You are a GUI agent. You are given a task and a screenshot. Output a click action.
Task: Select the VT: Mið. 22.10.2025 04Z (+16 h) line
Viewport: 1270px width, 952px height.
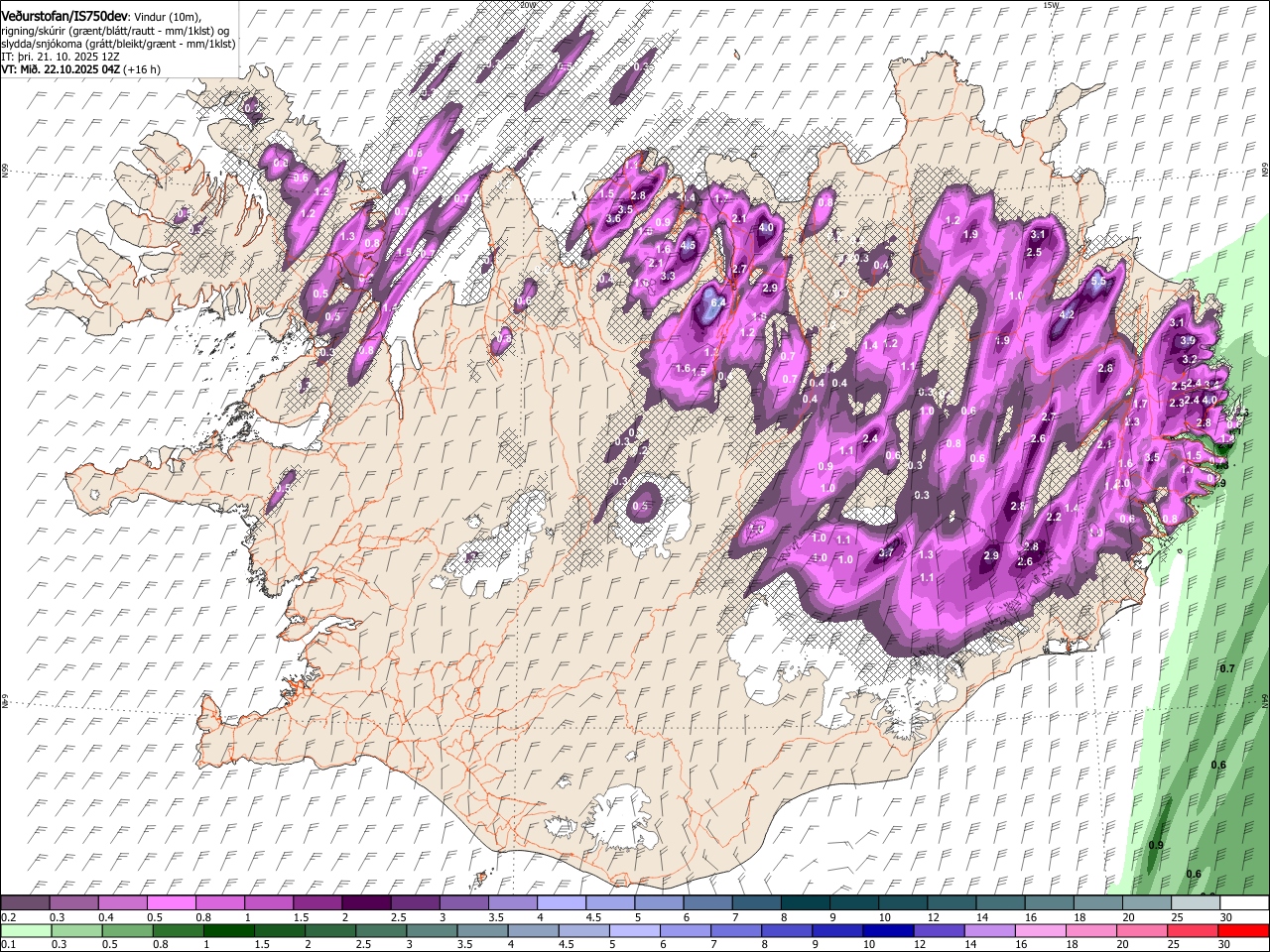(x=81, y=69)
